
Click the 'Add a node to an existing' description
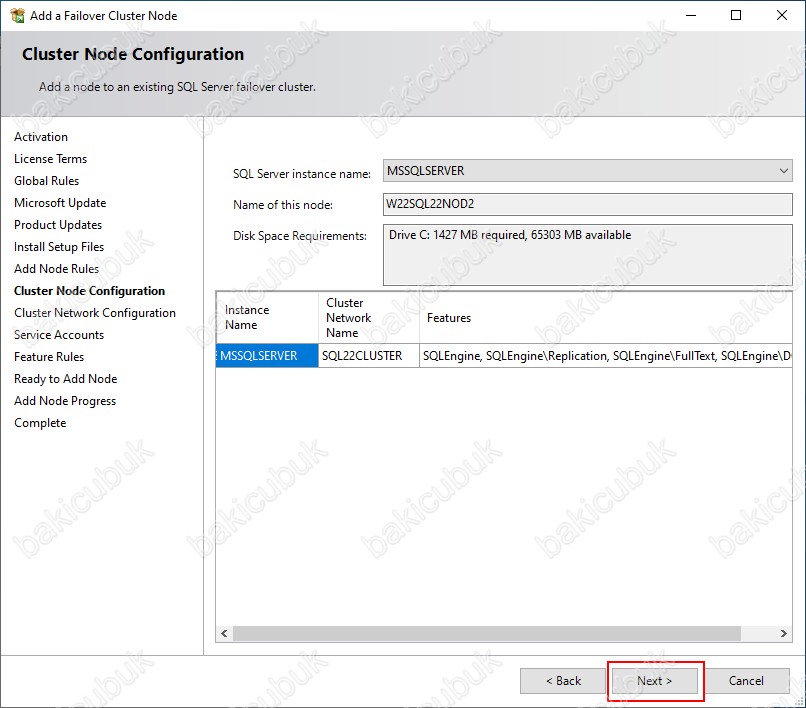point(177,87)
